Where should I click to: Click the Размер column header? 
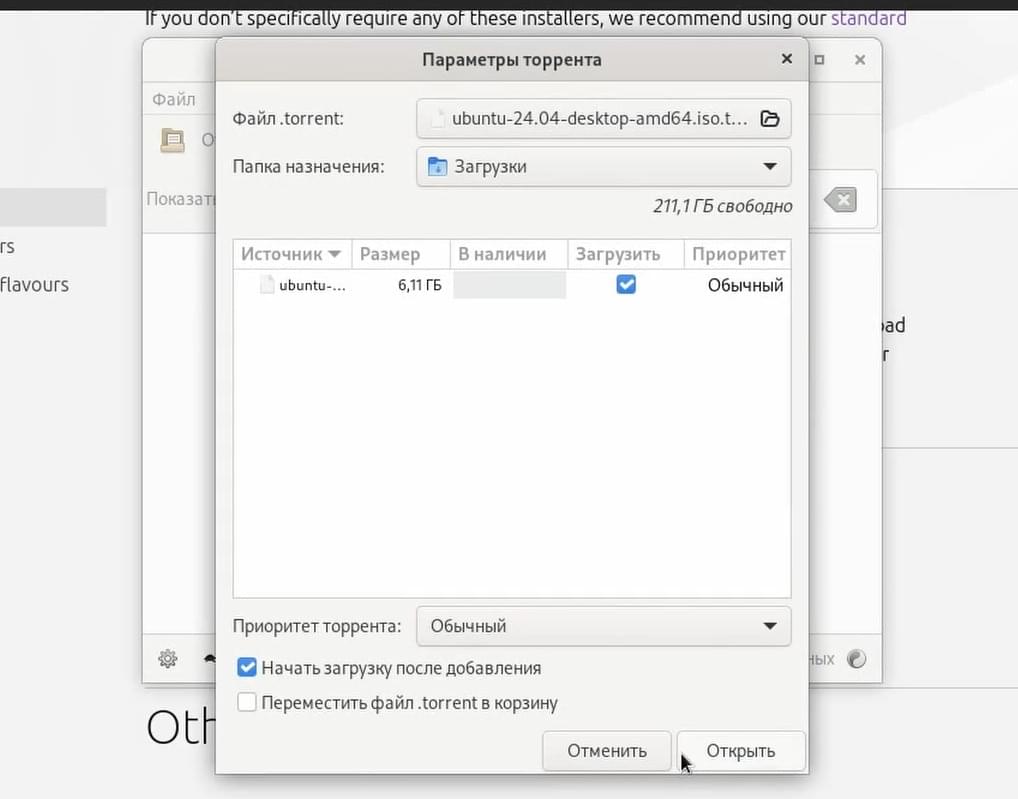click(401, 254)
